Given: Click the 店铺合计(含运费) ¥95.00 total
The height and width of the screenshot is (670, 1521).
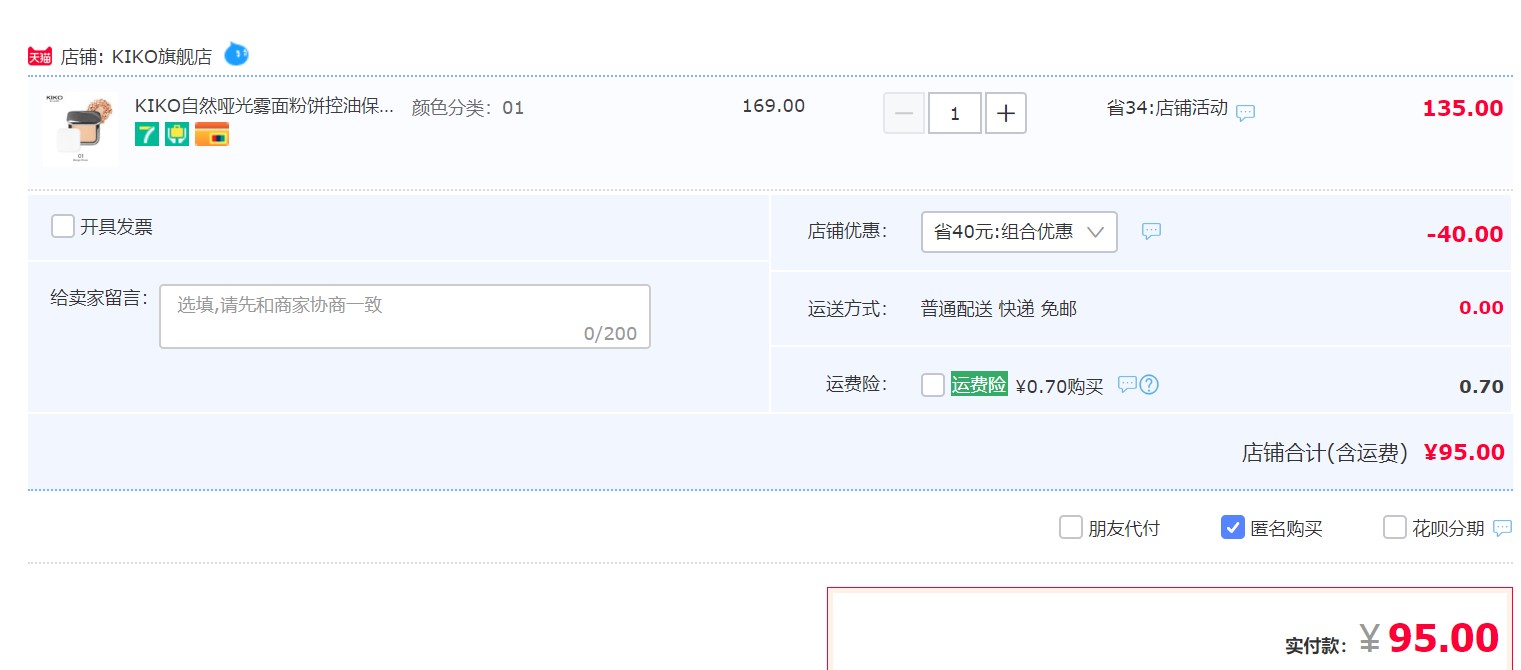Looking at the screenshot, I should tap(1373, 452).
